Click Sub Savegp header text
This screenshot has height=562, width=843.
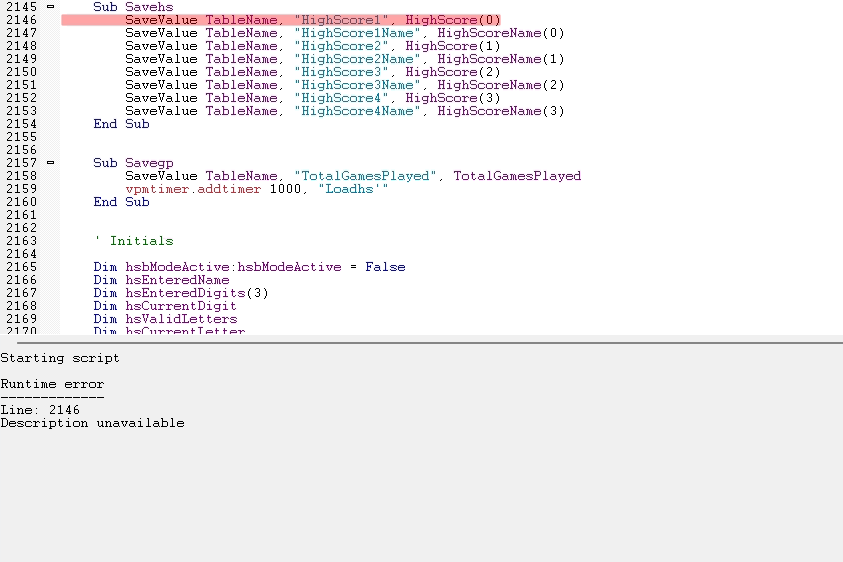pos(133,162)
